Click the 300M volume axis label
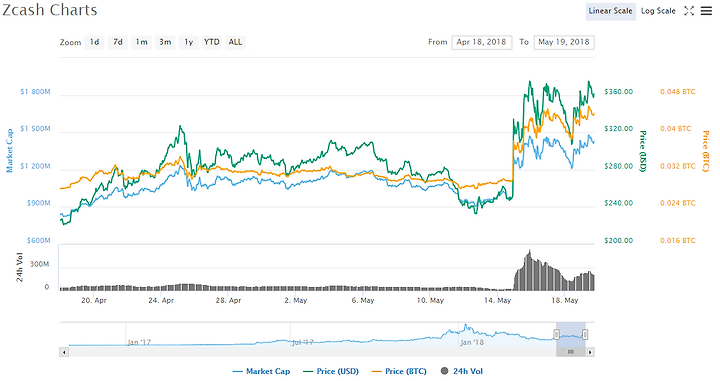 [x=39, y=264]
